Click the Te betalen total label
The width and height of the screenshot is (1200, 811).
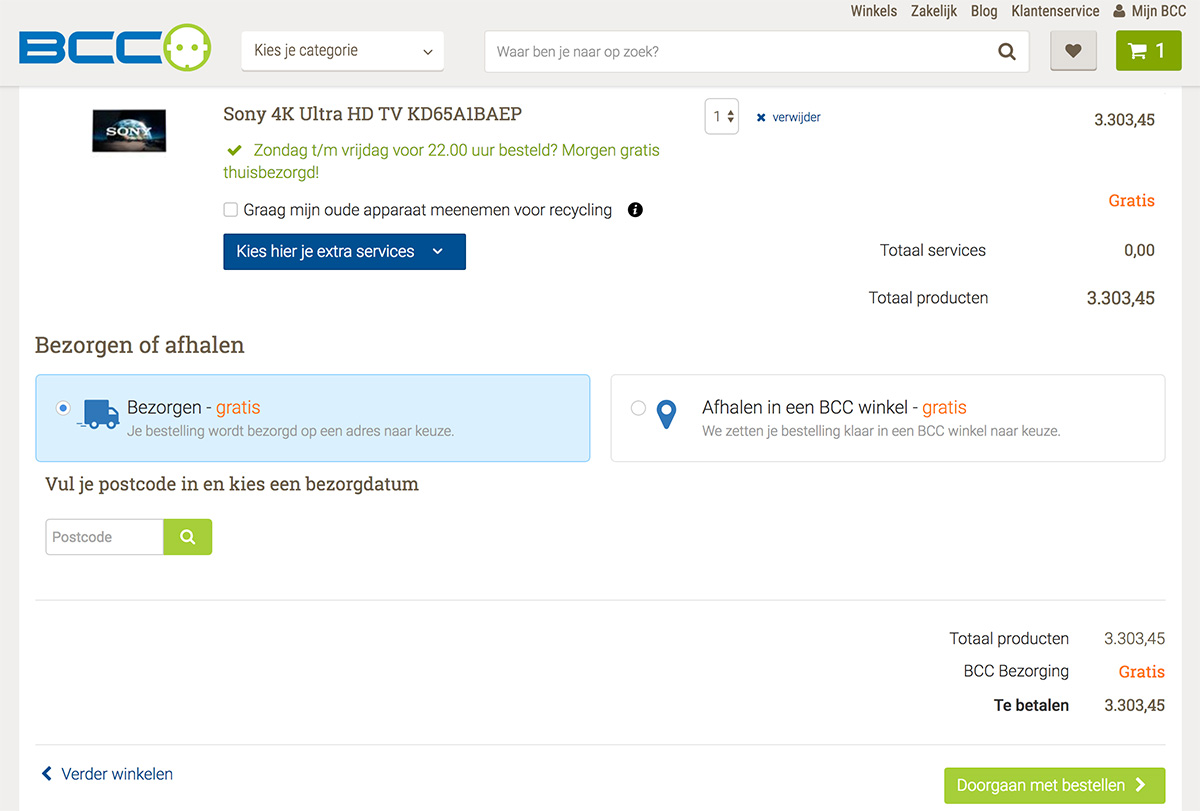[x=1031, y=706]
